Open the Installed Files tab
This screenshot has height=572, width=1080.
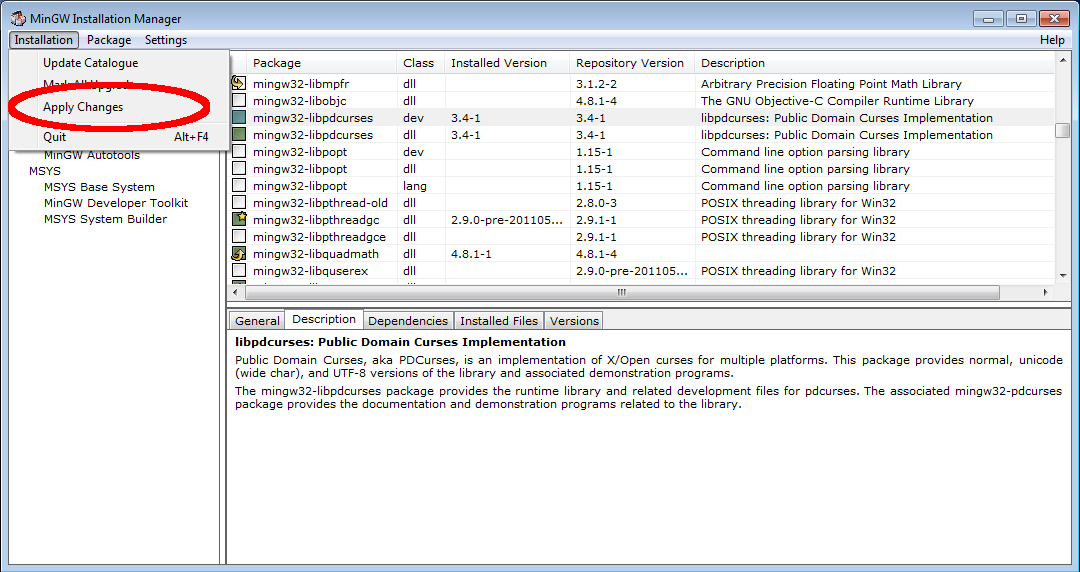pos(499,321)
